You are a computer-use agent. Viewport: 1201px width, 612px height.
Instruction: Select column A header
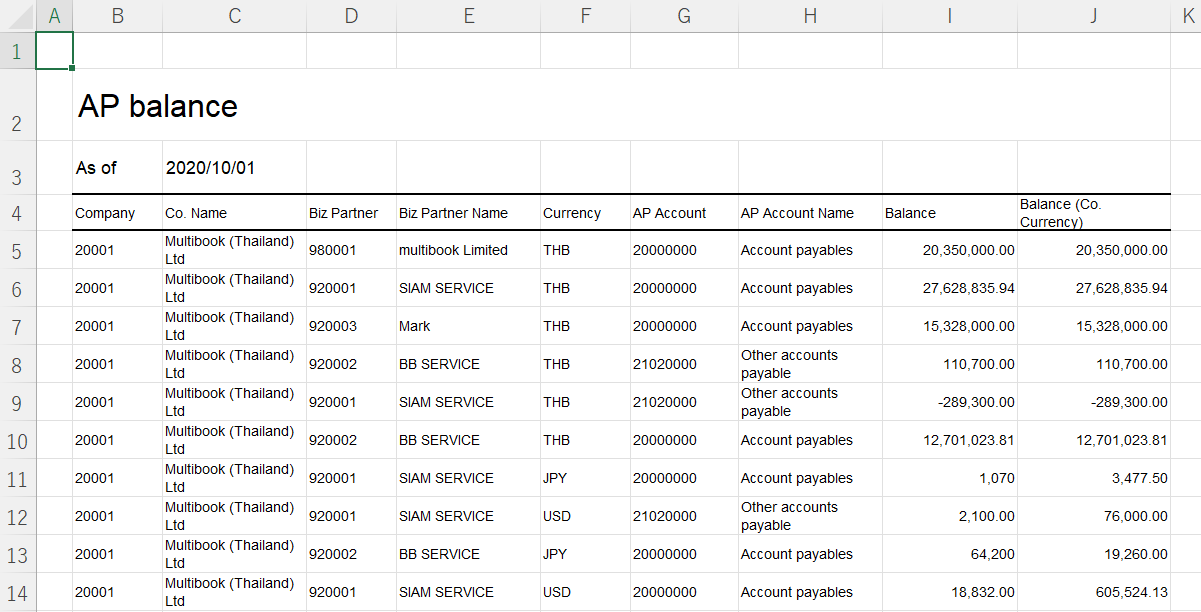coord(54,16)
